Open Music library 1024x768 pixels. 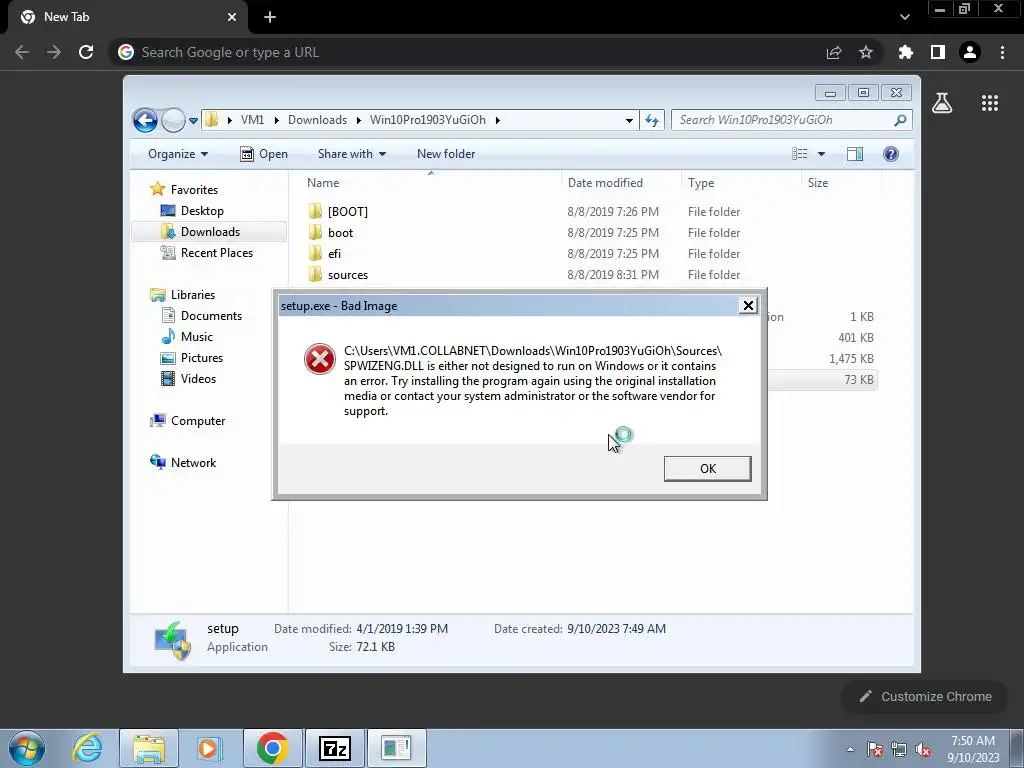click(197, 337)
